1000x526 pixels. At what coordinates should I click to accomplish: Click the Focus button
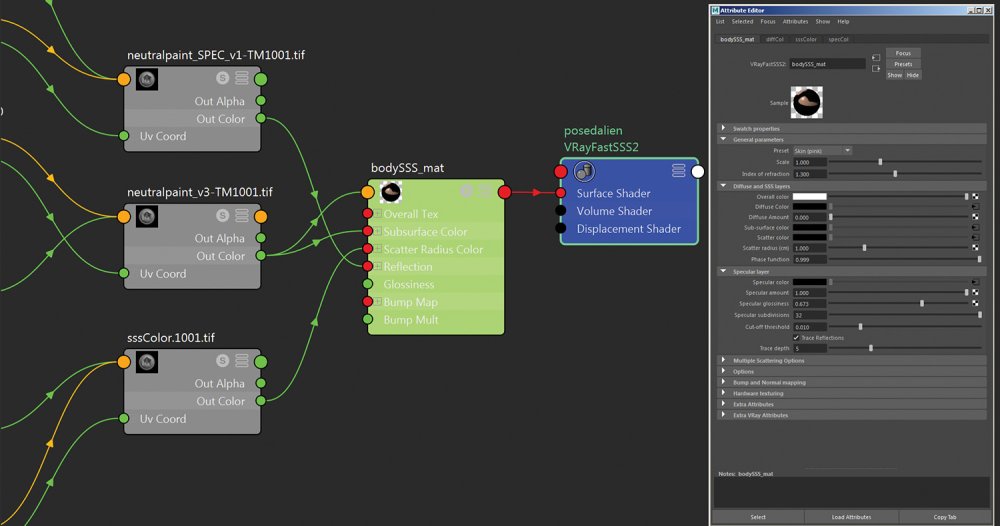point(903,53)
